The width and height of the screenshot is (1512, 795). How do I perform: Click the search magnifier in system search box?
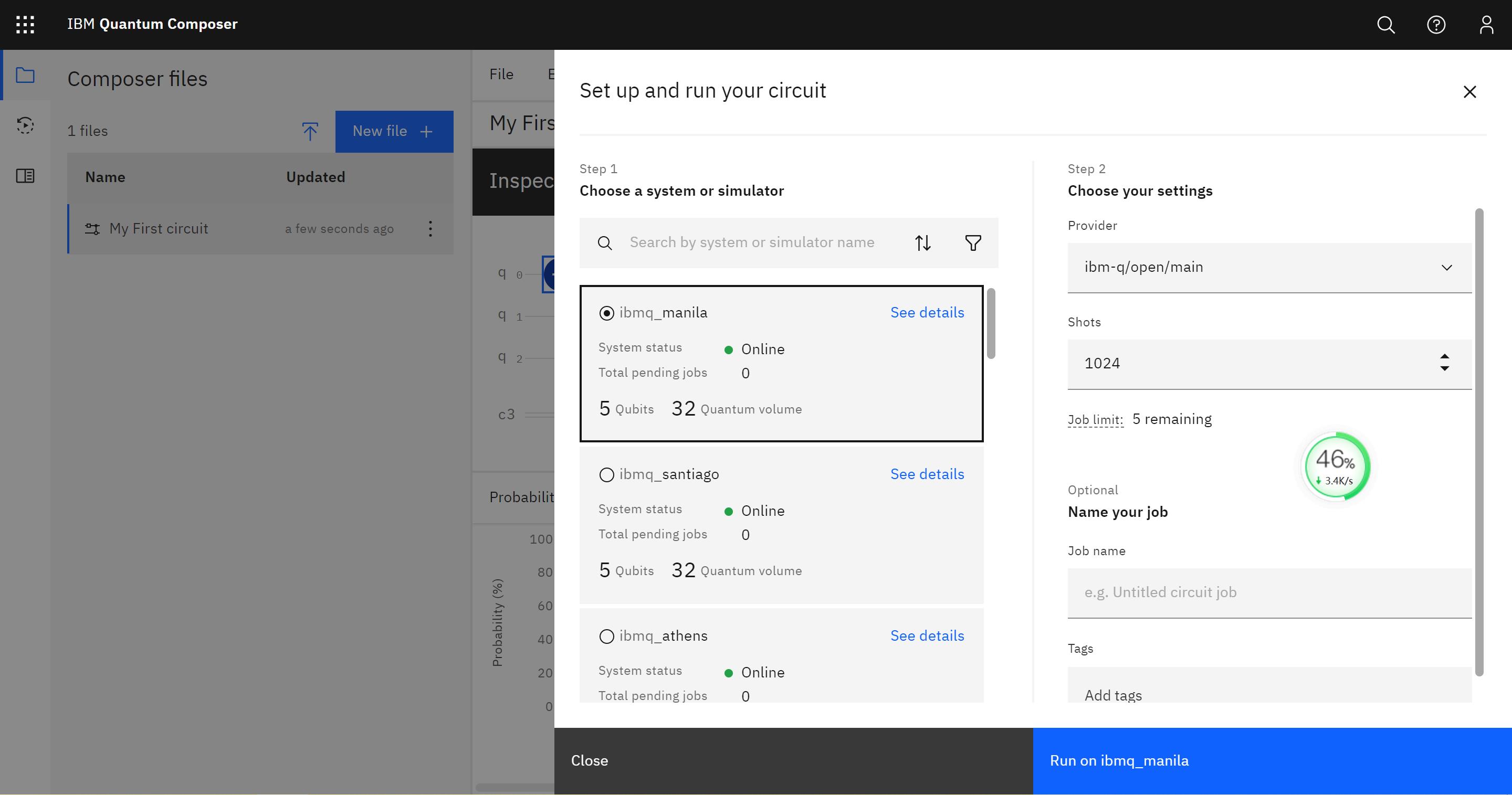pyautogui.click(x=605, y=243)
